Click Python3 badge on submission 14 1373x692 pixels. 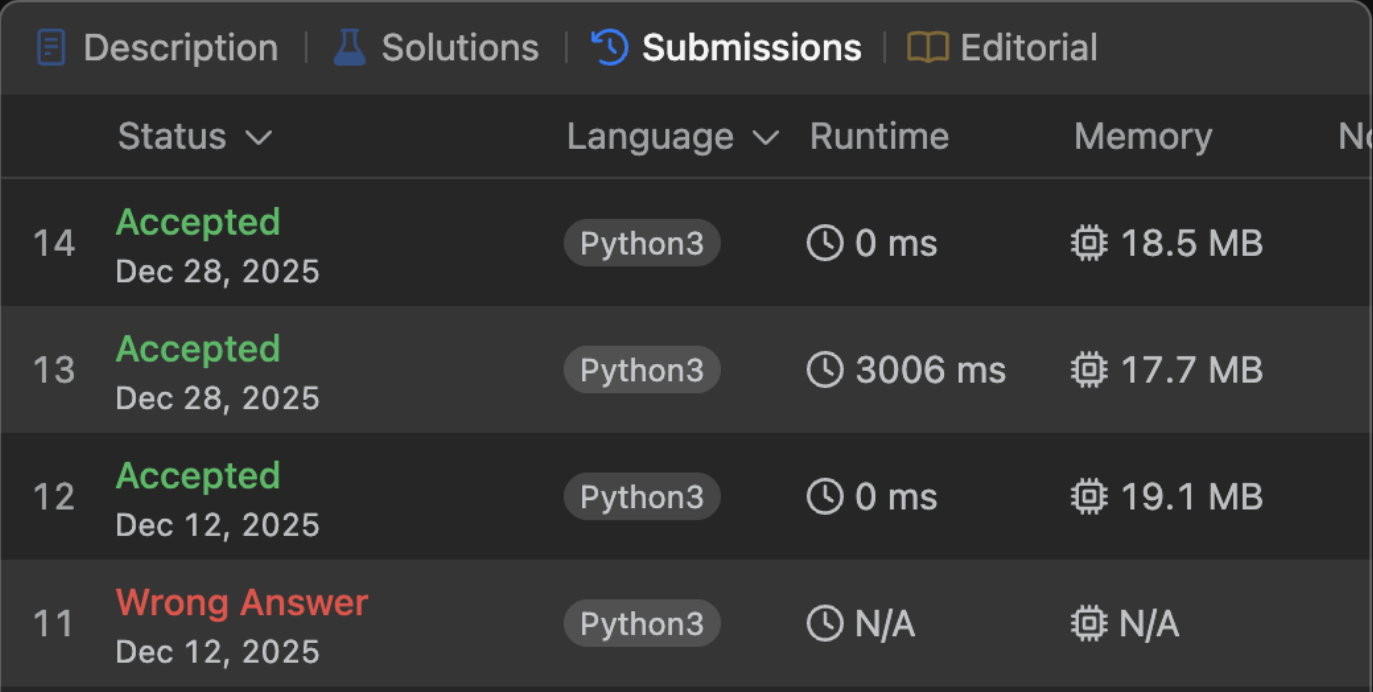click(642, 243)
